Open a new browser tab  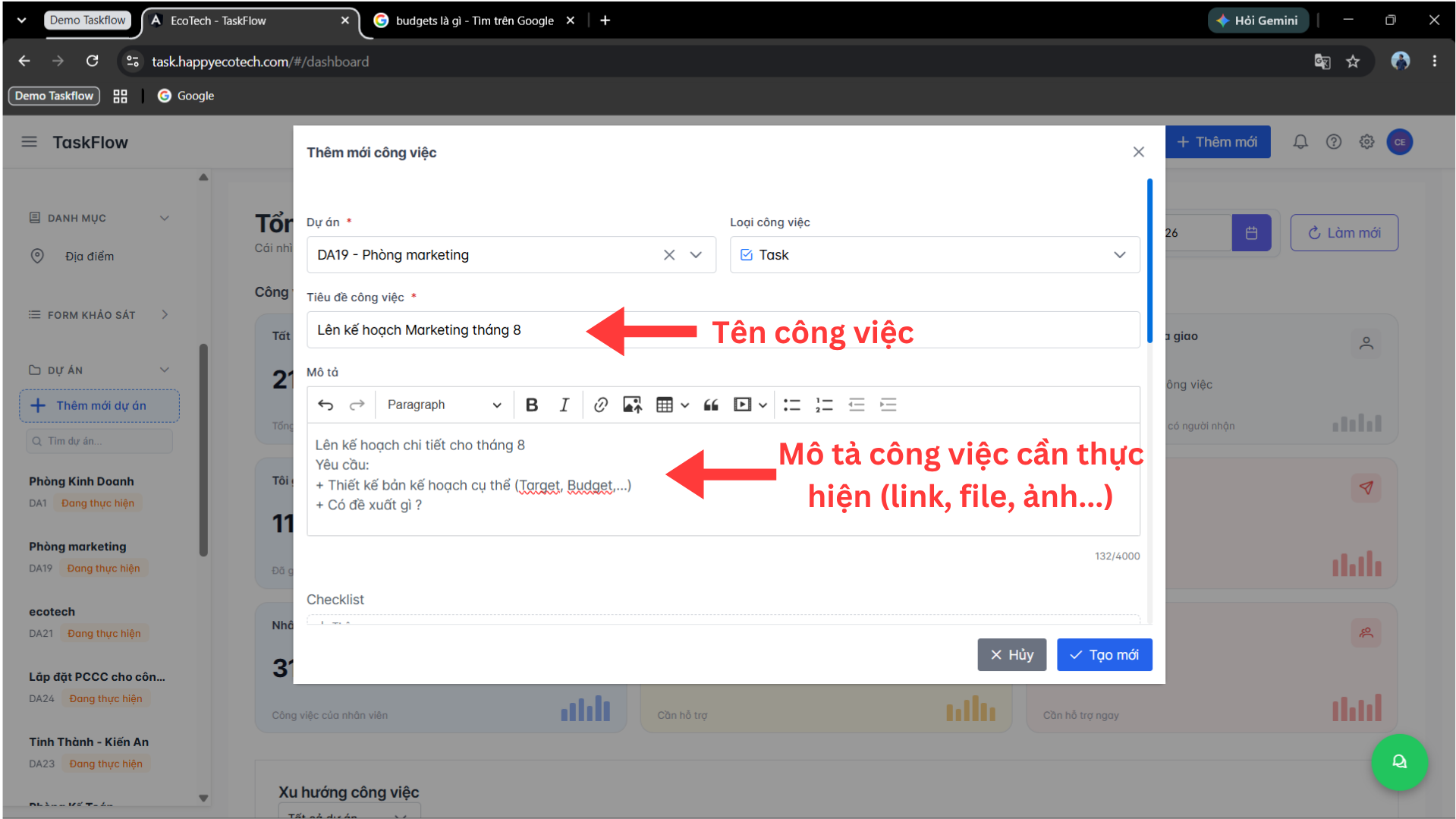(605, 20)
